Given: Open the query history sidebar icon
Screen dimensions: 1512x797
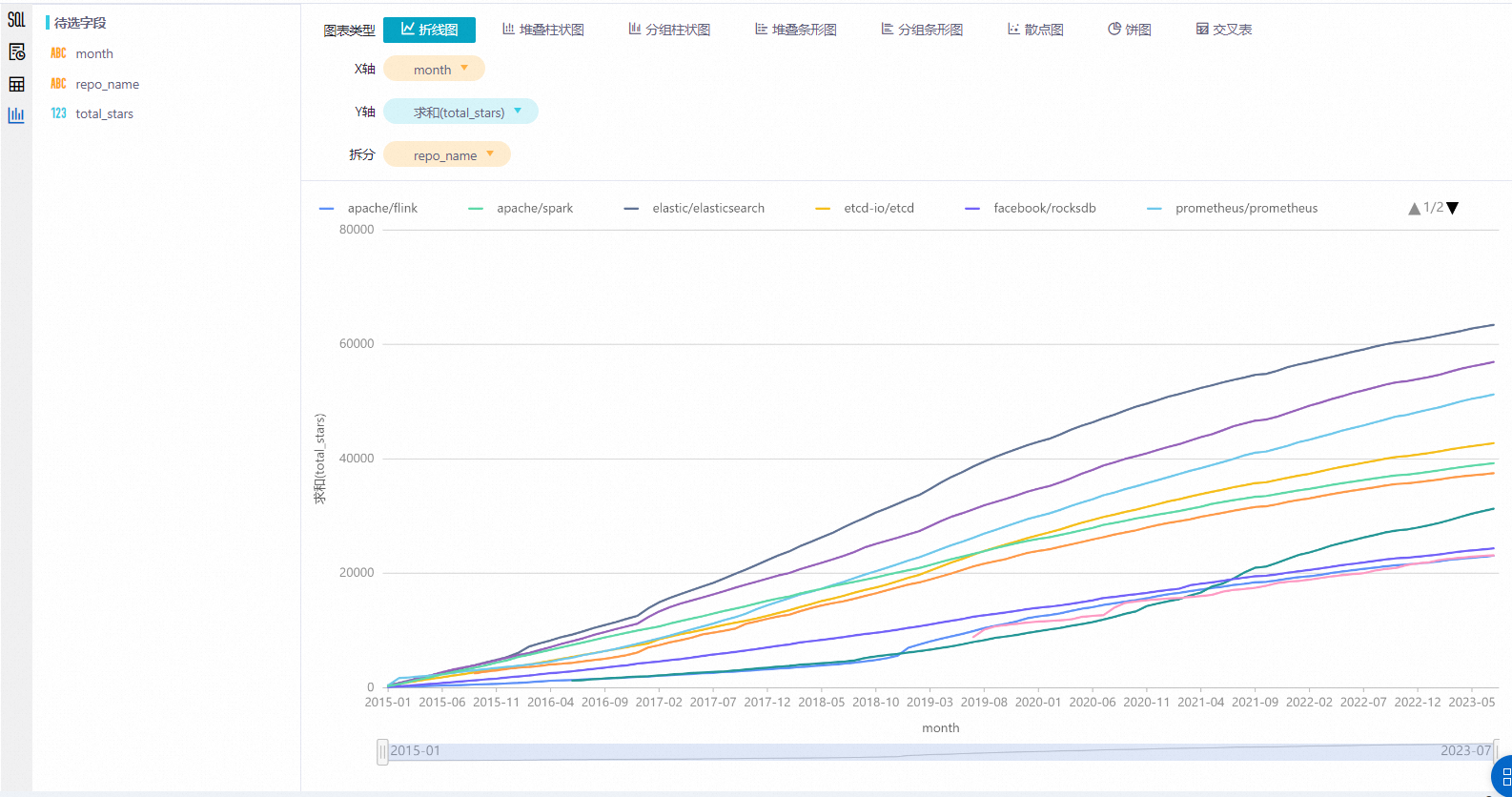Looking at the screenshot, I should point(16,51).
